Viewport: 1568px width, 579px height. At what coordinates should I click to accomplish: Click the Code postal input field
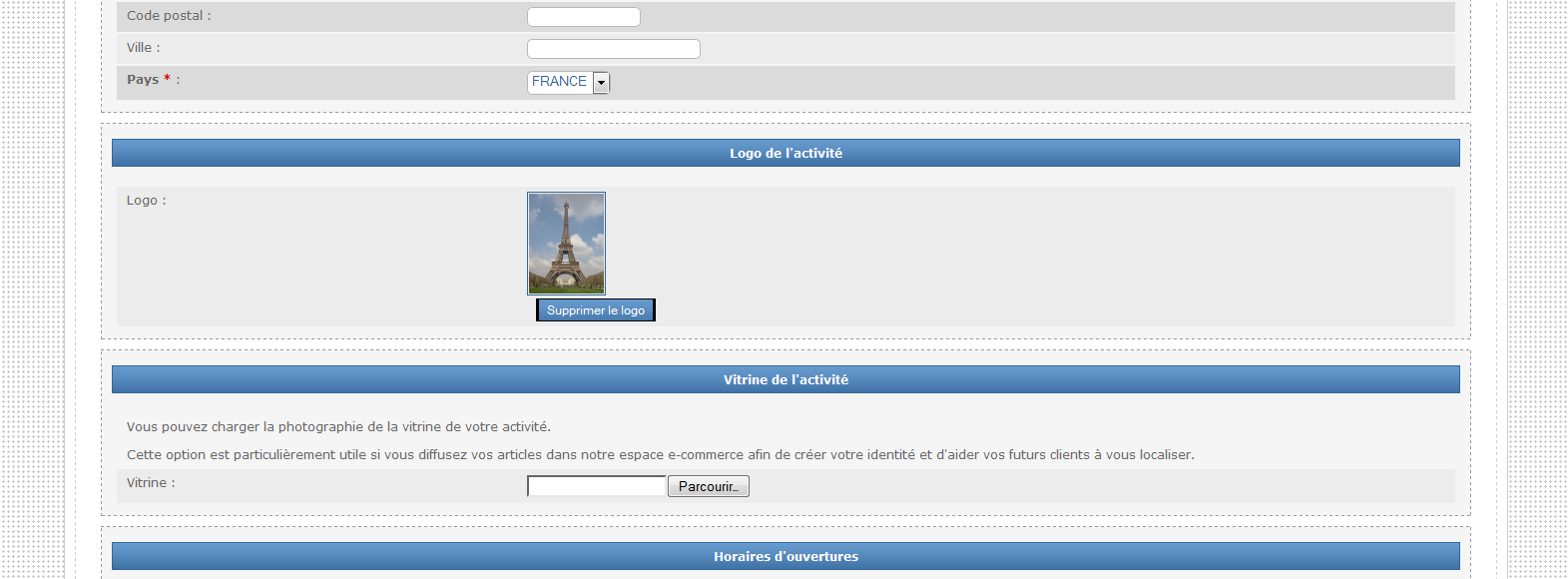point(584,17)
